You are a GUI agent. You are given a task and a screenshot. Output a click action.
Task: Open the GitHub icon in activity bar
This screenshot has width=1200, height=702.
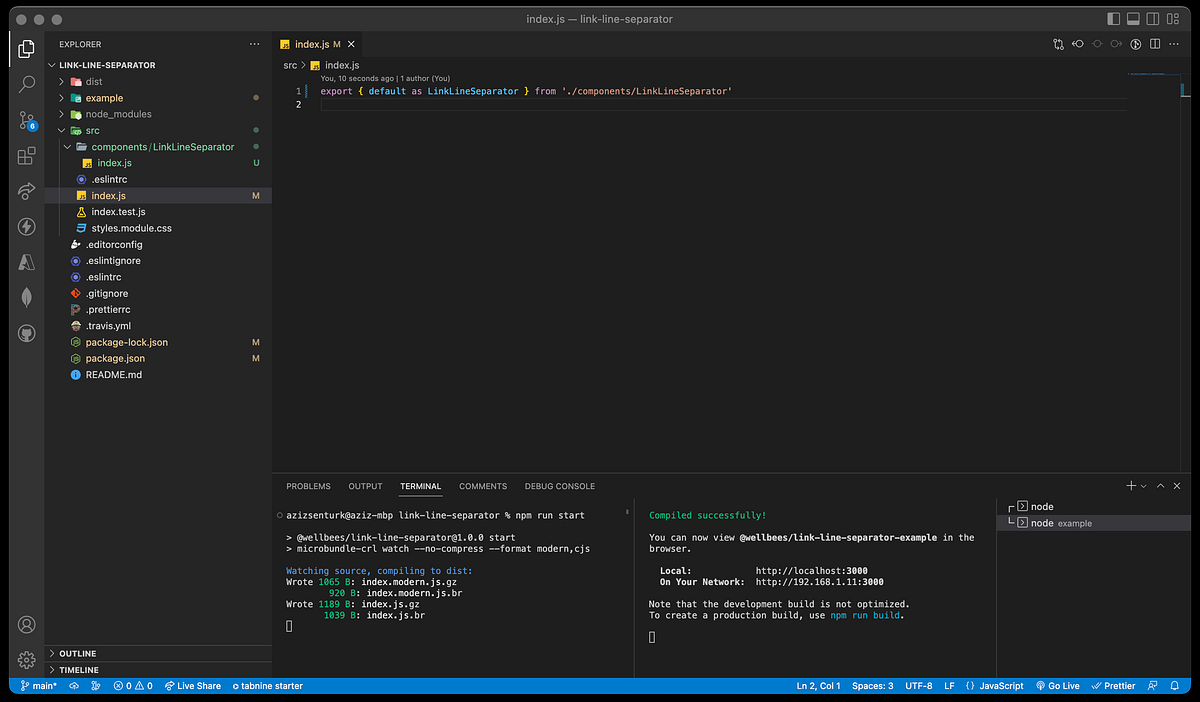(x=27, y=333)
